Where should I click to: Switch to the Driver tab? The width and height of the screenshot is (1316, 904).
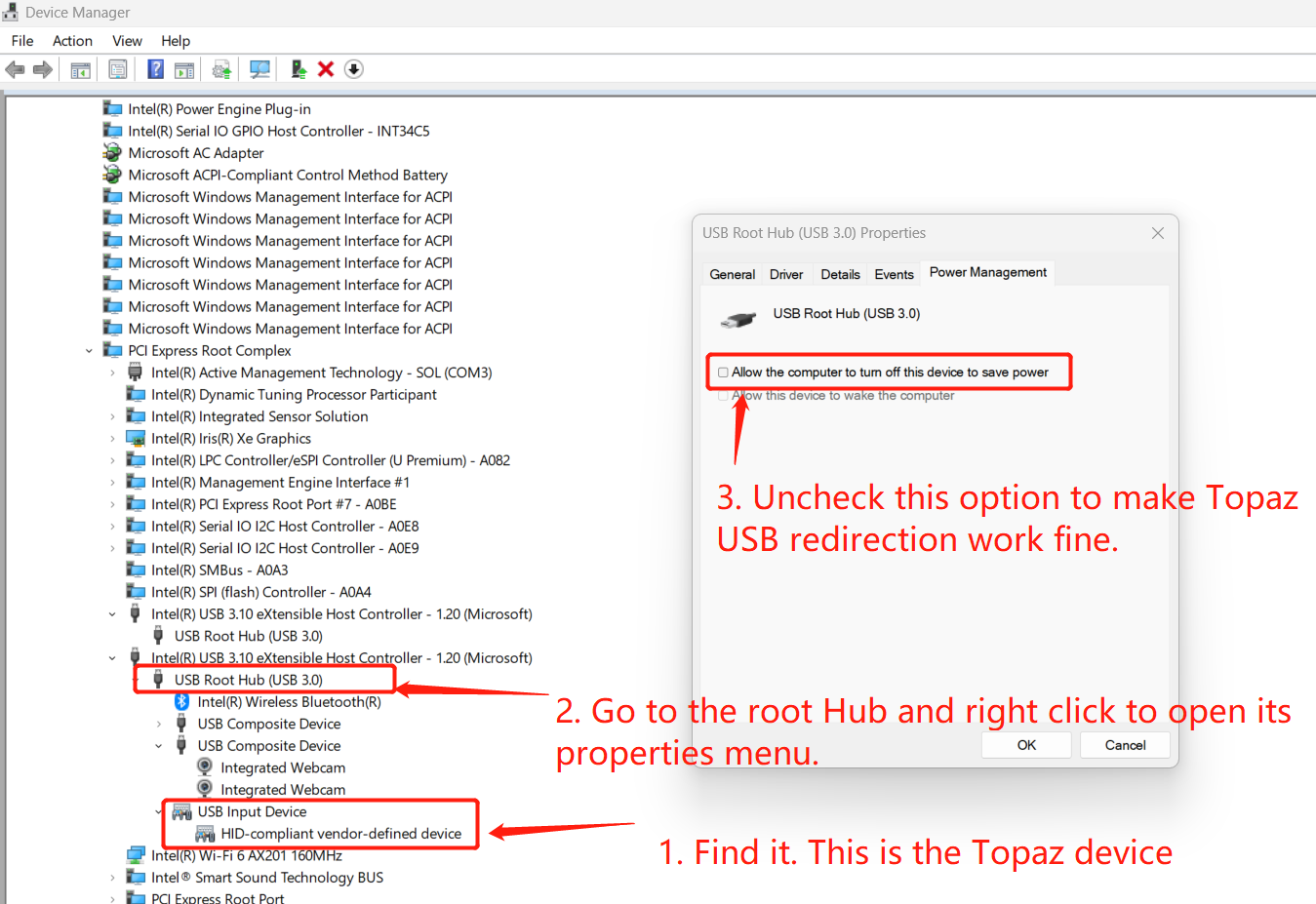[786, 274]
